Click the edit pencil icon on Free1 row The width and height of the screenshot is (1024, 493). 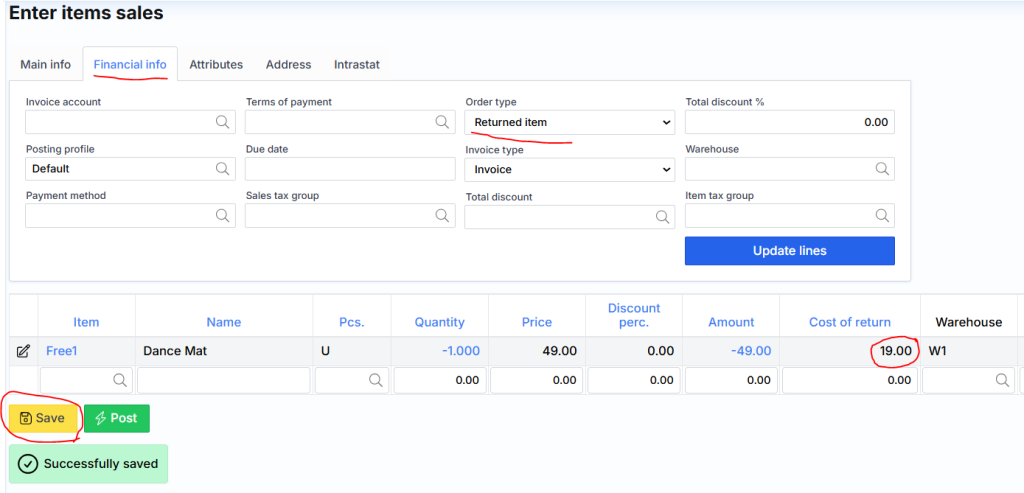pyautogui.click(x=23, y=351)
